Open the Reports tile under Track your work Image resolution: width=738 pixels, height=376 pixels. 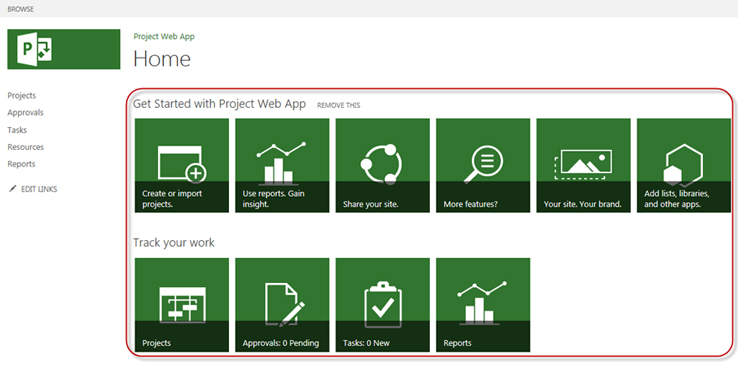(483, 304)
